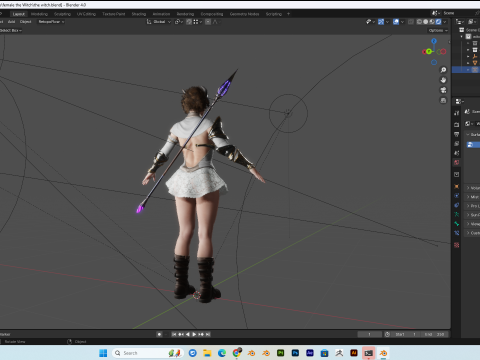Open the viewport shading options arrow

445,22
